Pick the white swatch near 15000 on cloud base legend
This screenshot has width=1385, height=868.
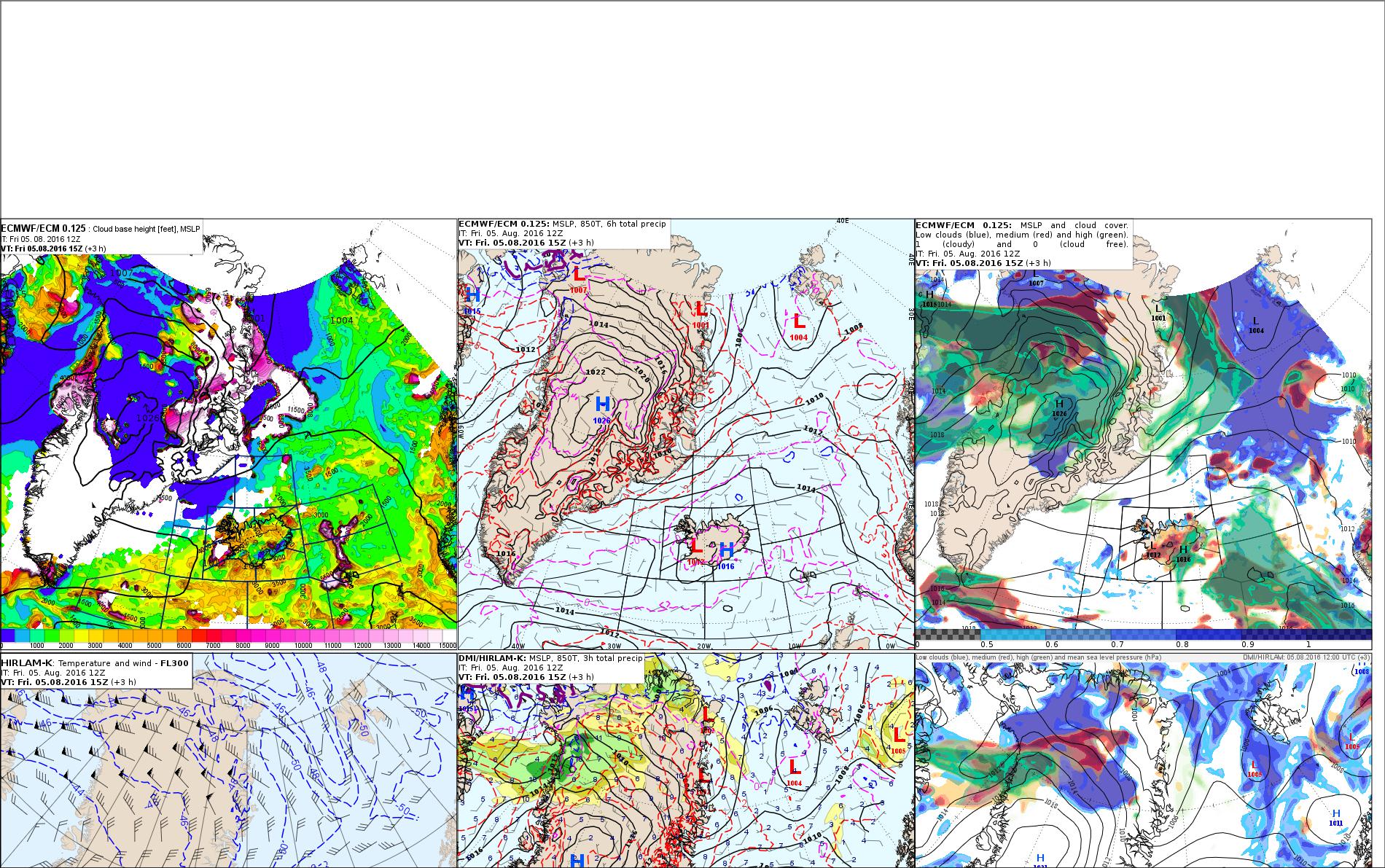pyautogui.click(x=449, y=636)
